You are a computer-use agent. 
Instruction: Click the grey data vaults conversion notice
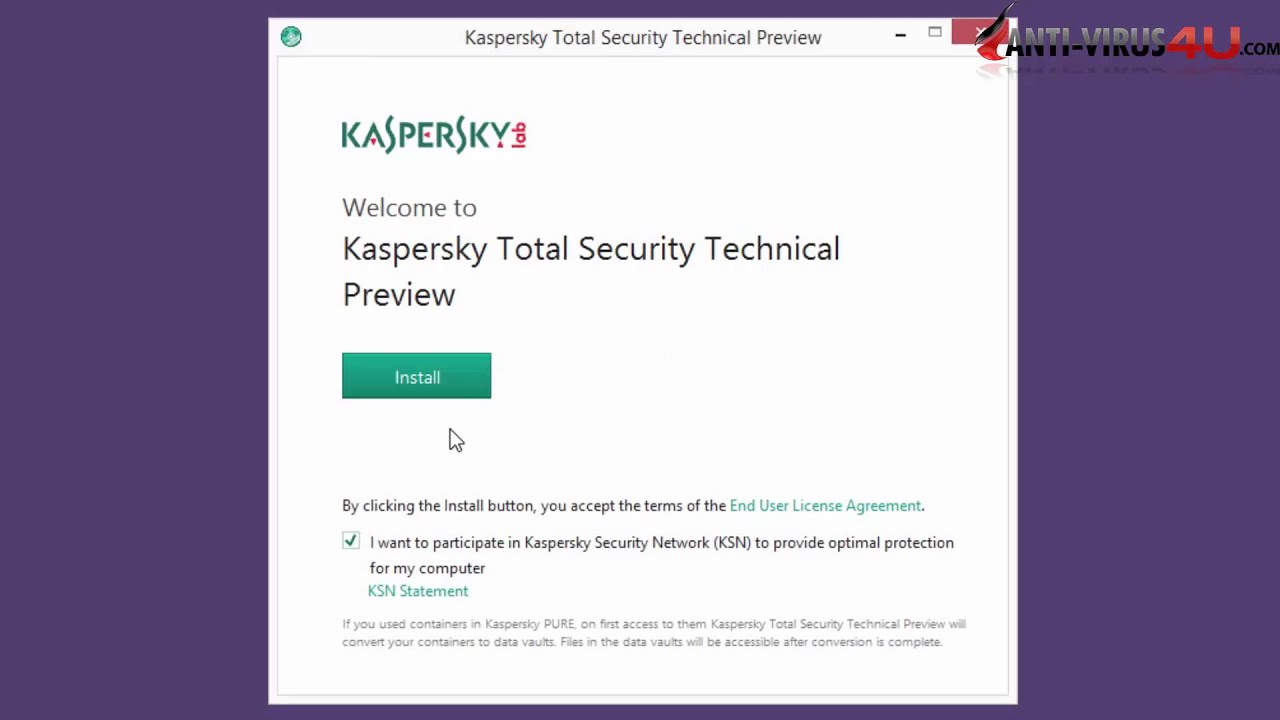point(653,633)
